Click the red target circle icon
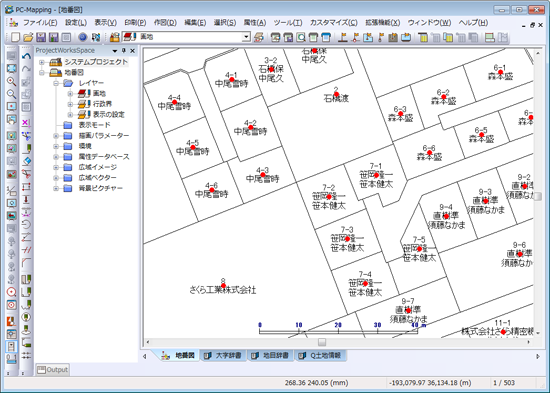 (12, 292)
